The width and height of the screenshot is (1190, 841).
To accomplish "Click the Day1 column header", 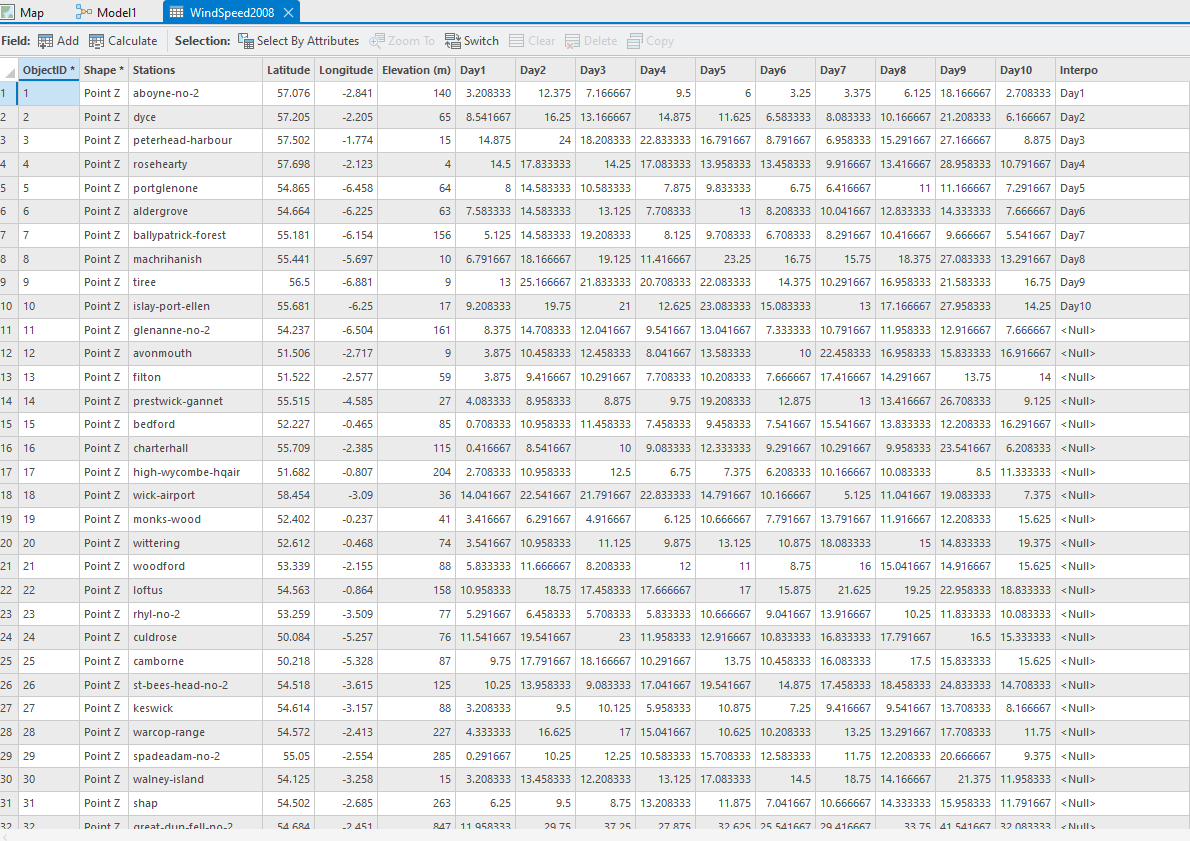I will tap(485, 70).
